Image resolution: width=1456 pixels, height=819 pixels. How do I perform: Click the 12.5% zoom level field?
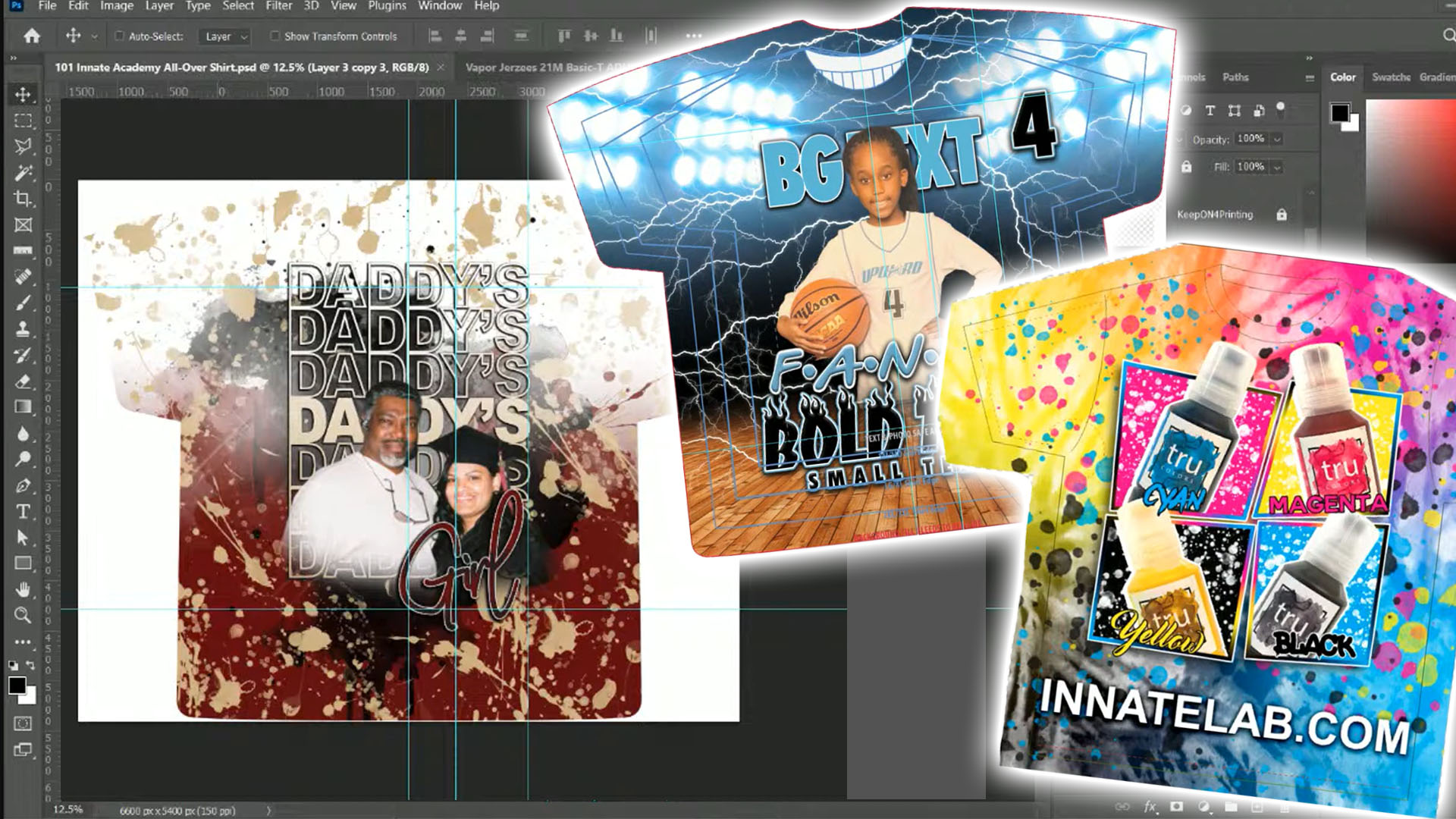coord(67,810)
